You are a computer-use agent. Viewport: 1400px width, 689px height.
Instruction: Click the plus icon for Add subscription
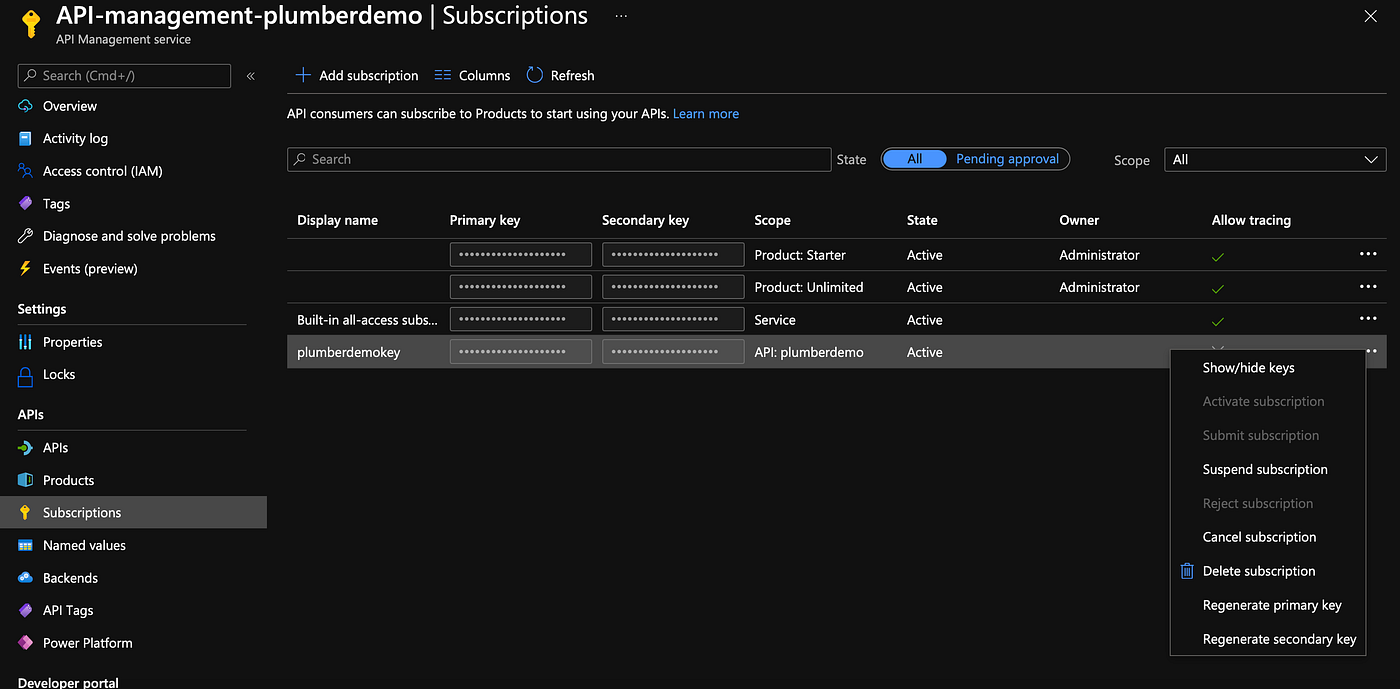click(304, 75)
